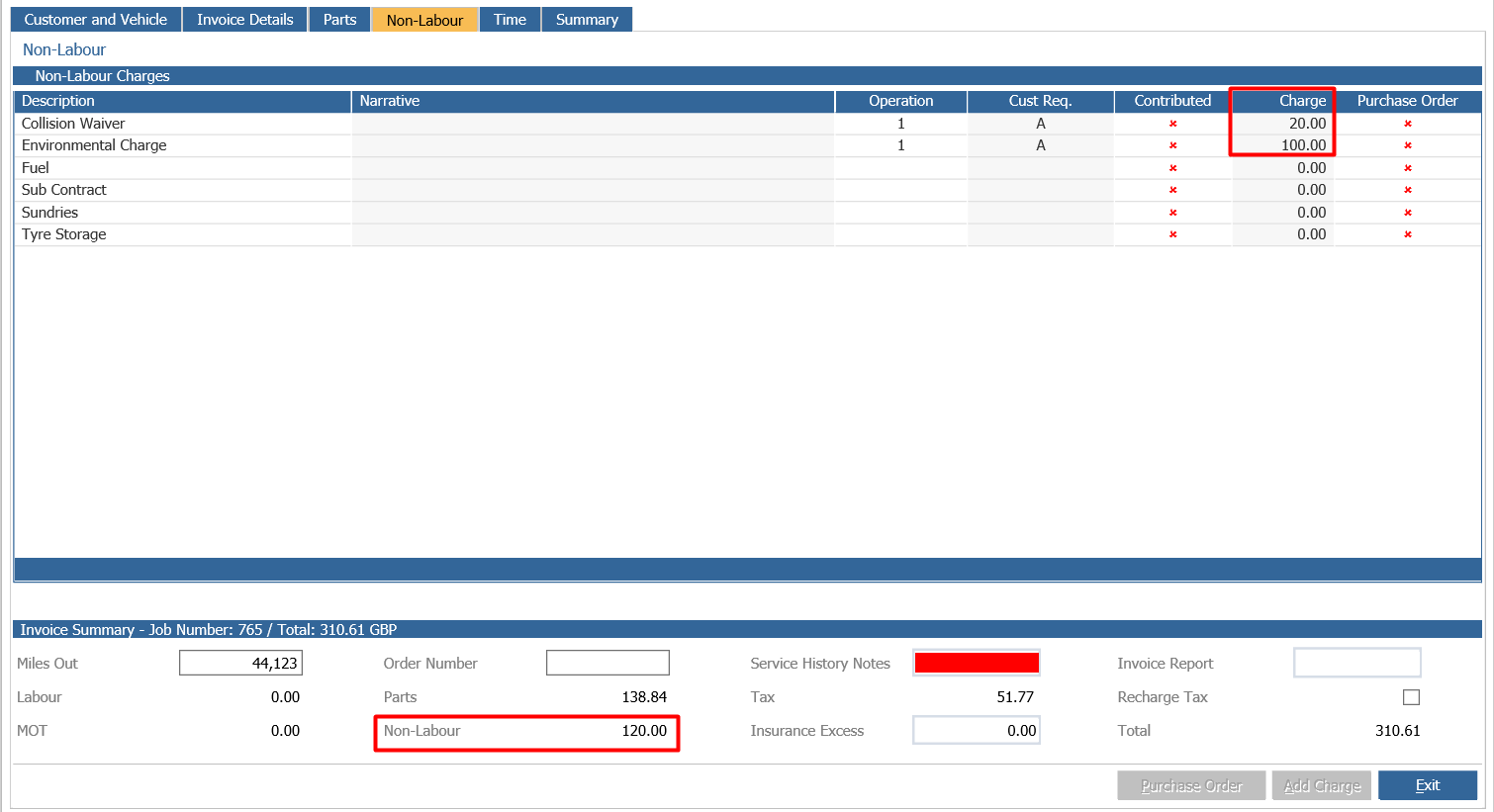This screenshot has height=812, width=1494.
Task: Click the disabled Add Charge button
Action: point(1322,785)
